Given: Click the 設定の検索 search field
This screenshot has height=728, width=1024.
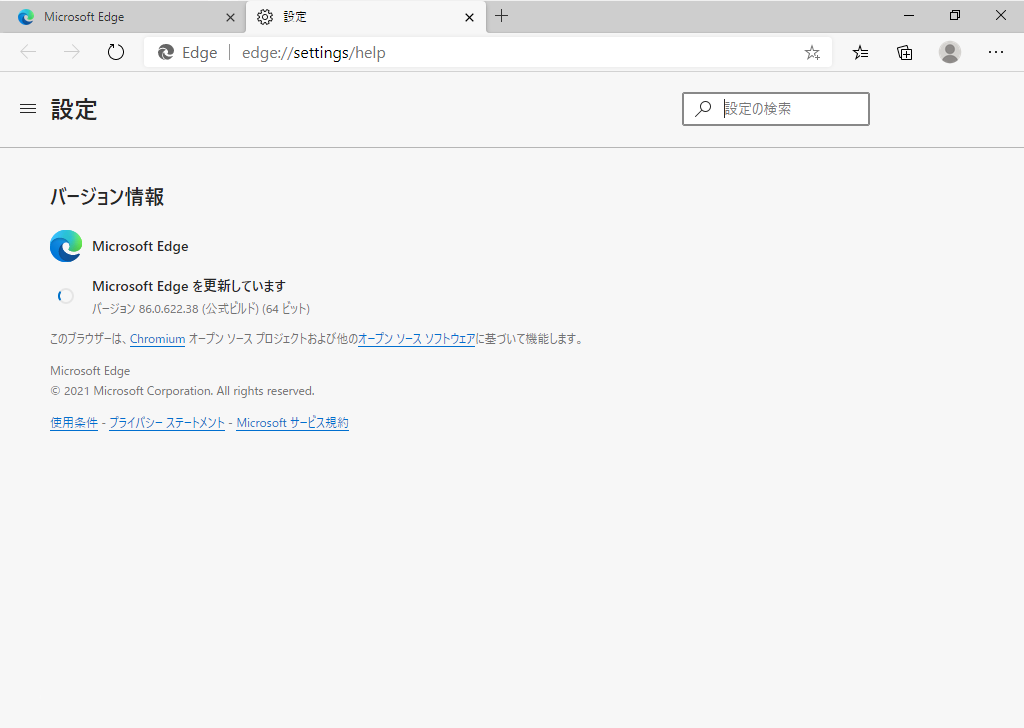Looking at the screenshot, I should click(x=776, y=108).
